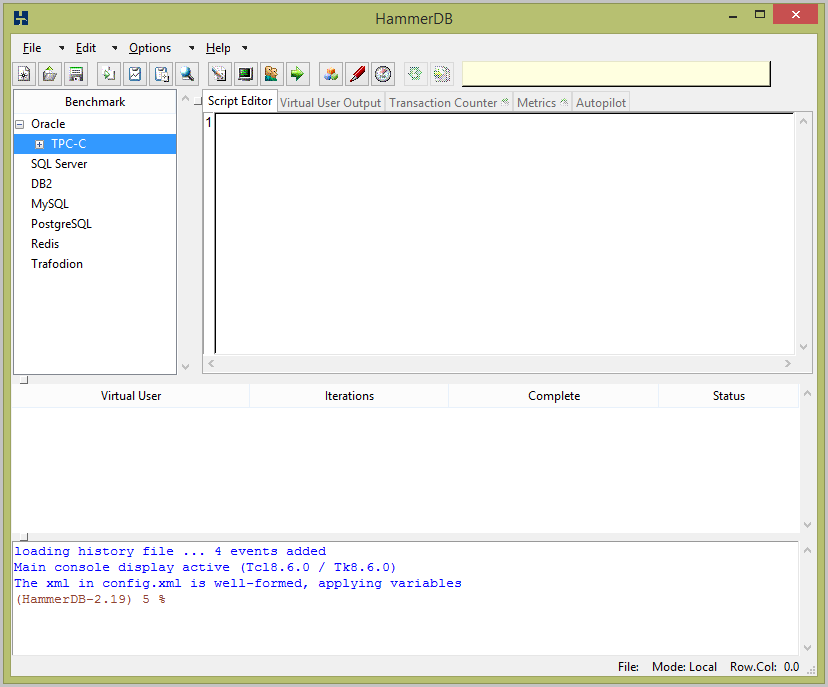Expand the TPC-C tree node
The height and width of the screenshot is (687, 828).
pyautogui.click(x=40, y=145)
